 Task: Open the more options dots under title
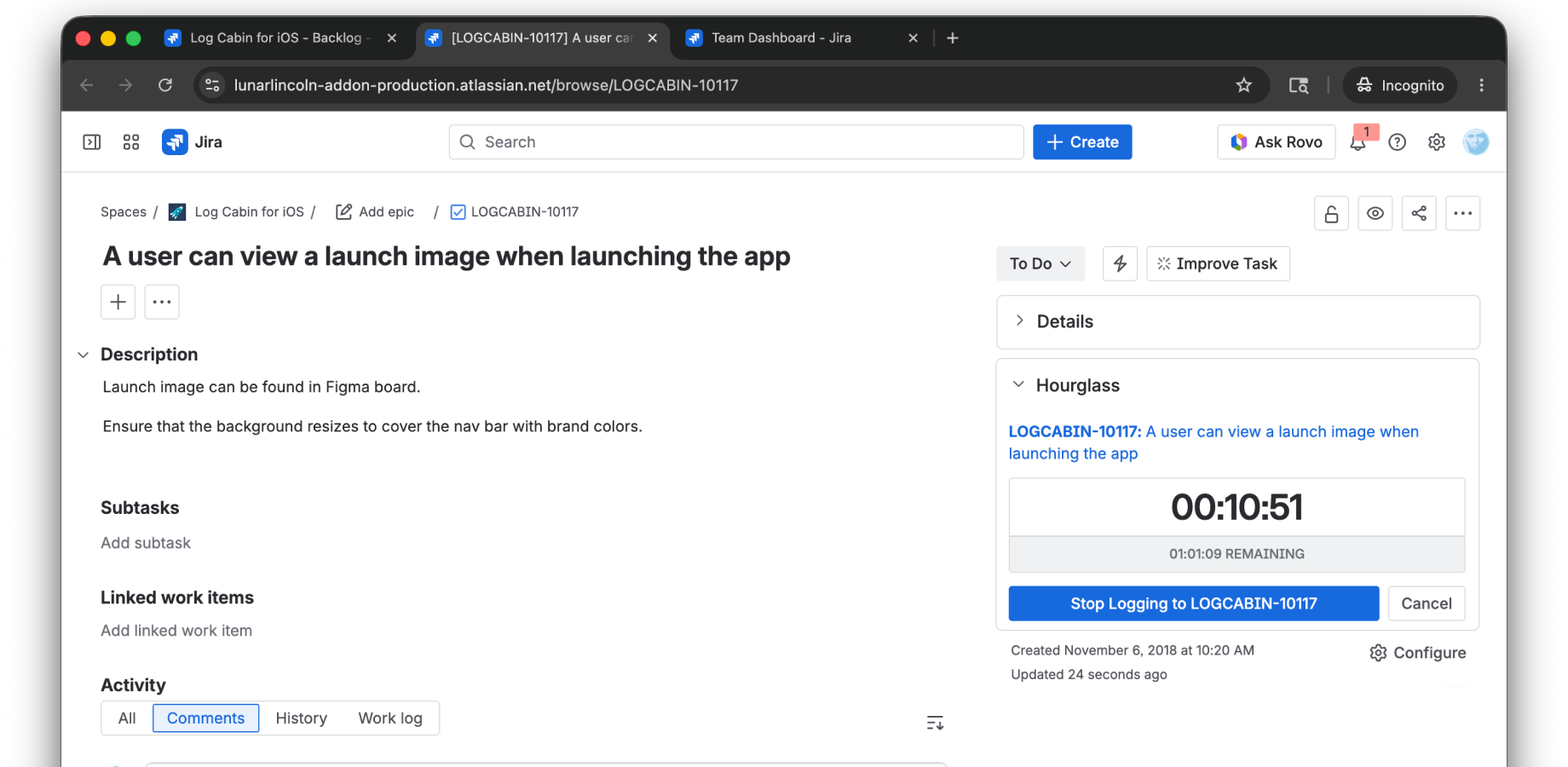(162, 302)
